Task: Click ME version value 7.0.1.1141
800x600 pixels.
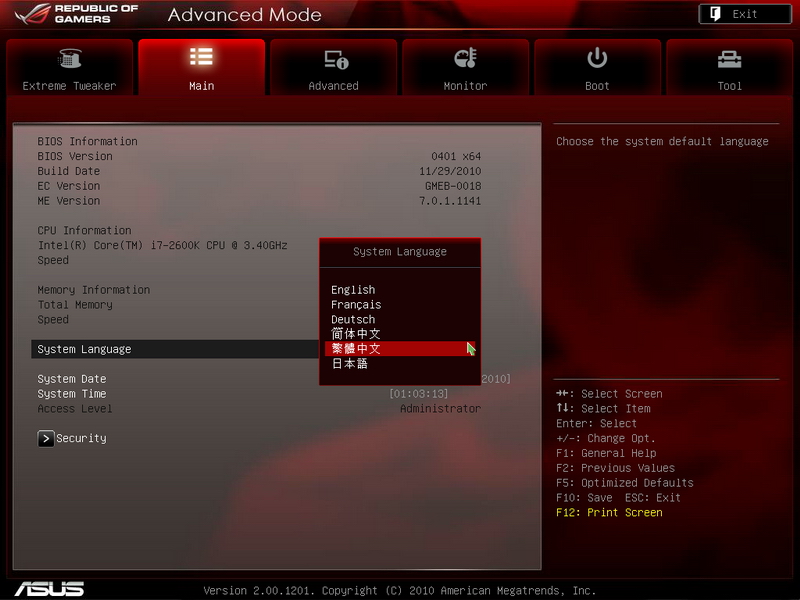Action: (450, 201)
